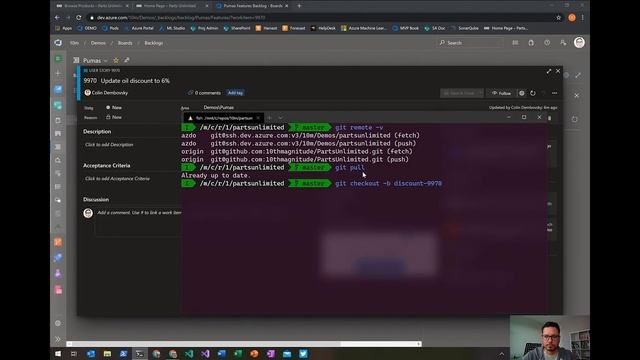
Task: Click the horizontal scrollbar at the bottom
Action: click(x=244, y=344)
